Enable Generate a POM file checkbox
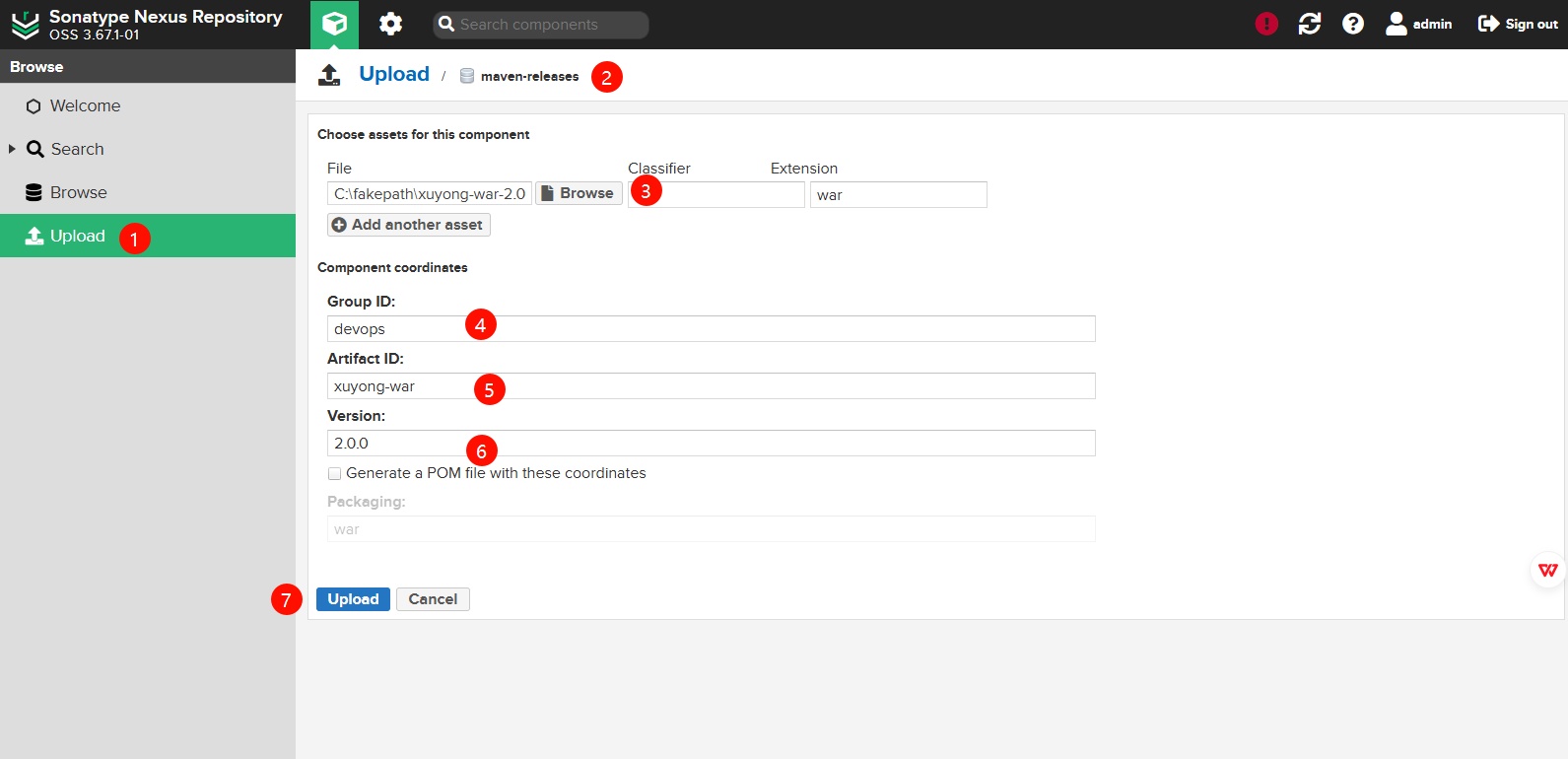This screenshot has width=1568, height=759. click(335, 474)
